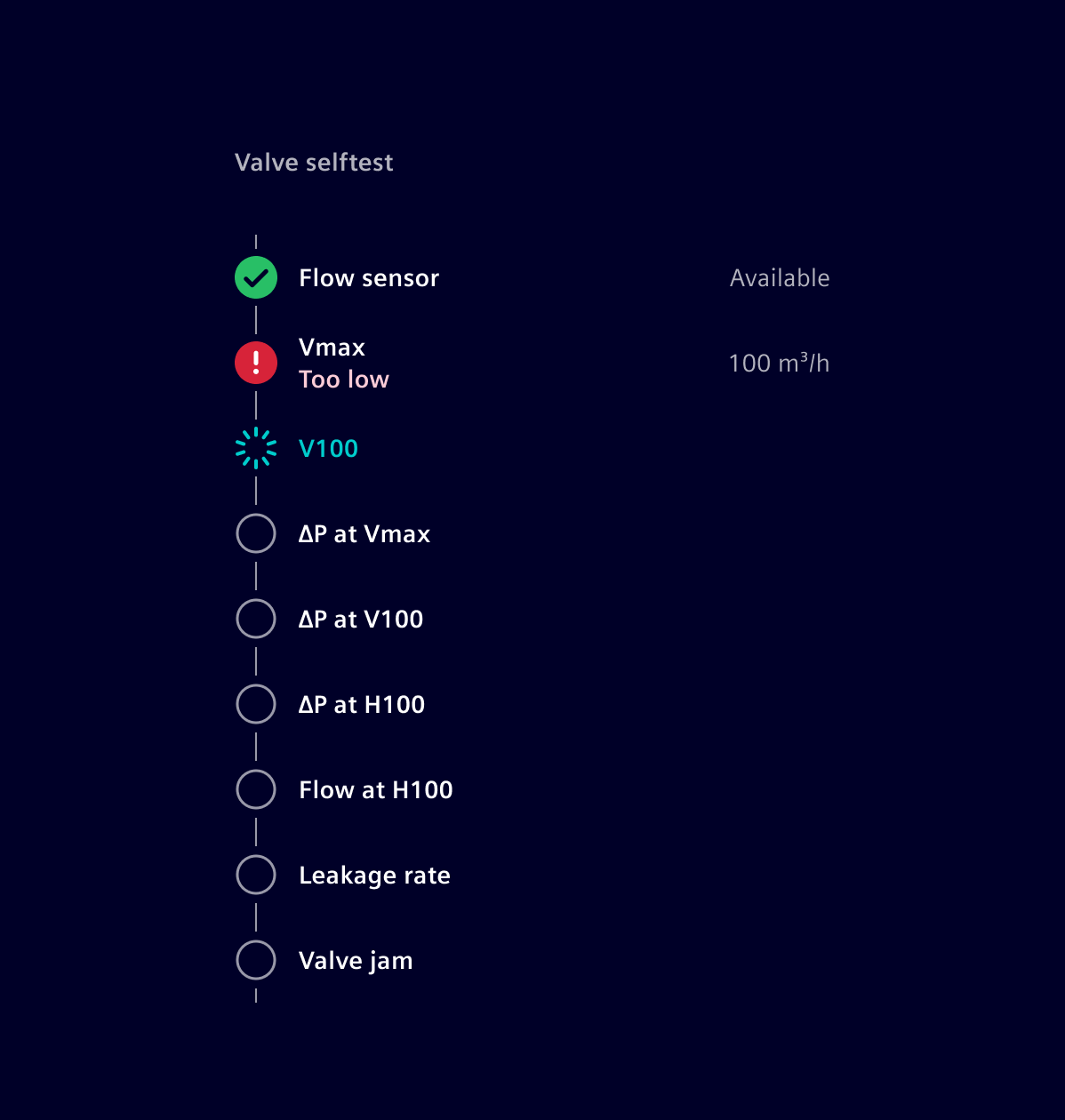The height and width of the screenshot is (1120, 1065).
Task: Select the Leakage rate step label
Action: 374,875
